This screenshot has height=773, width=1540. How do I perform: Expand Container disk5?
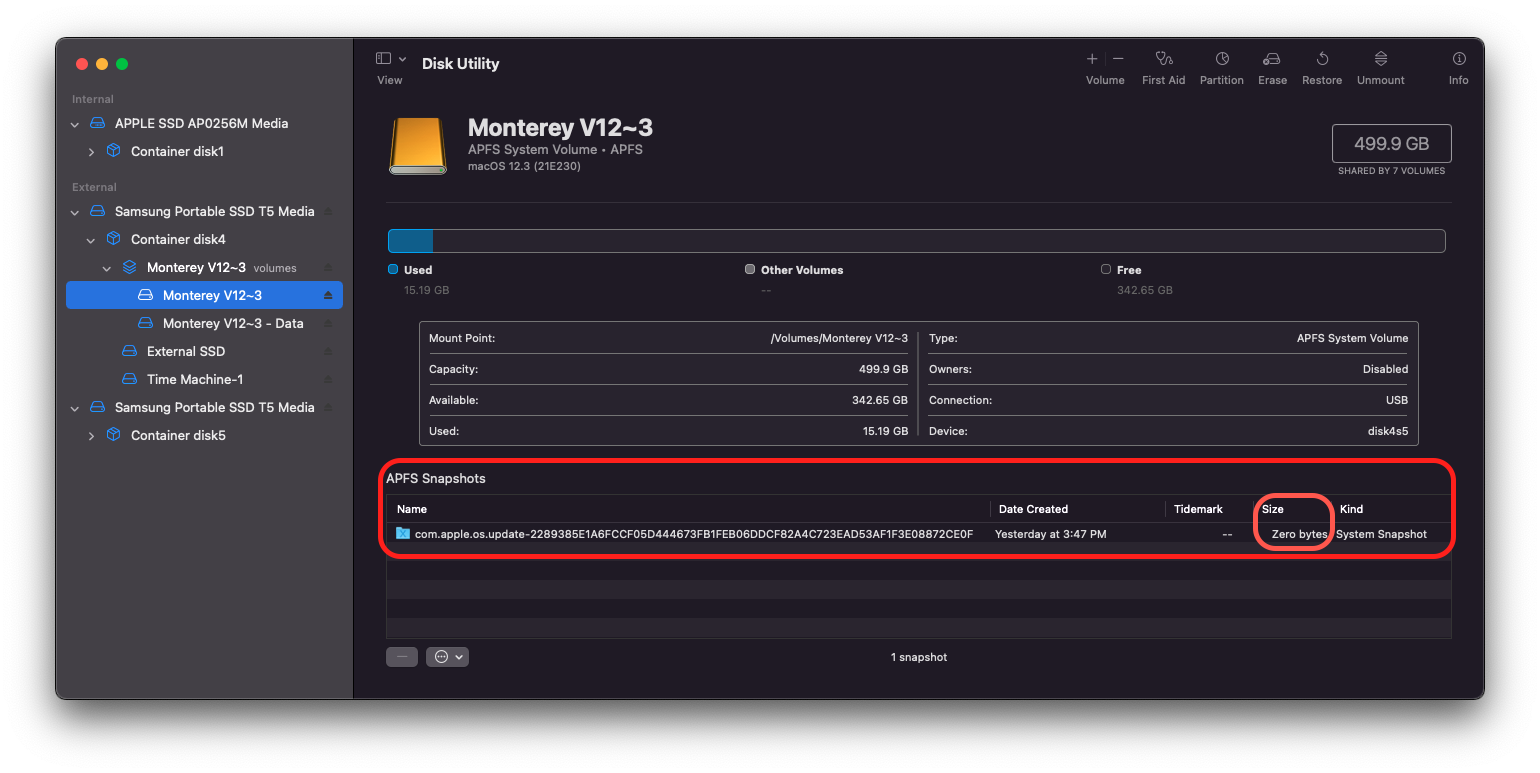click(91, 436)
